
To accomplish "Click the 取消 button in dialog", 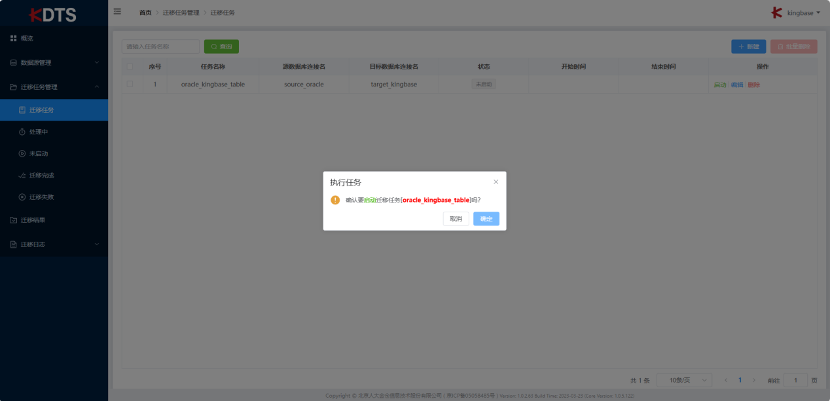I will coord(456,219).
